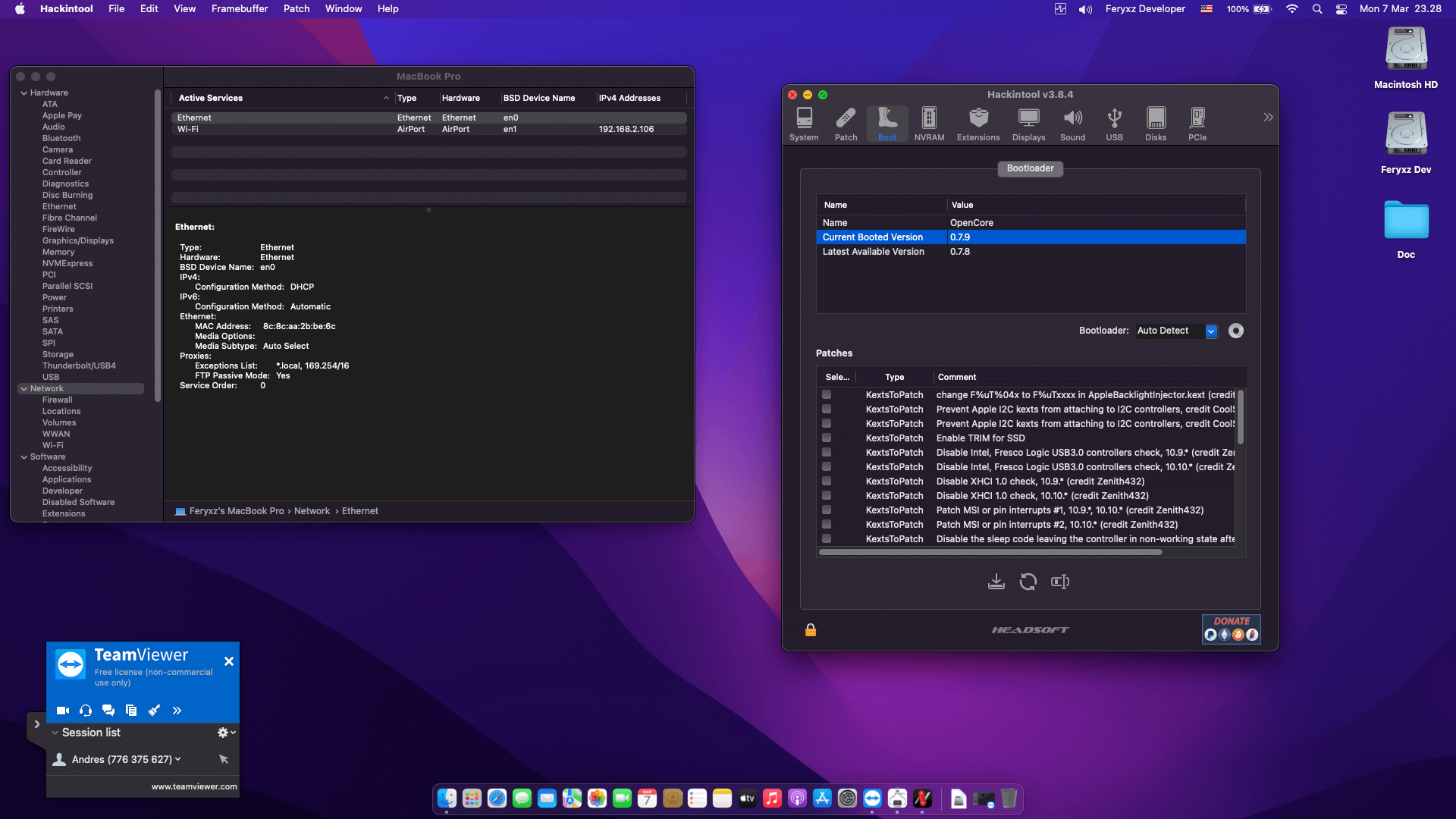The image size is (1456, 819).
Task: Click the rename icon below the patches list
Action: (x=1060, y=582)
